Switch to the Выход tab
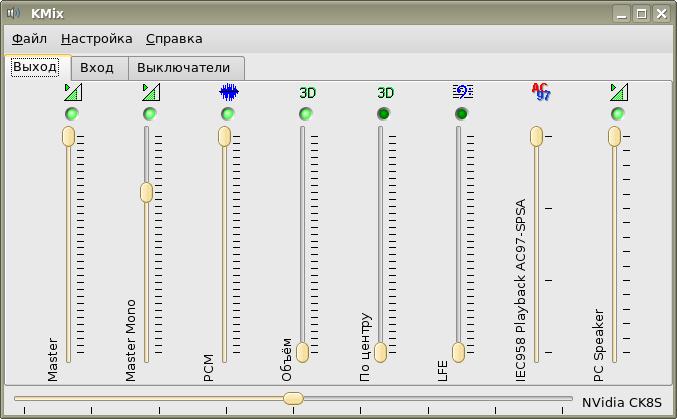The image size is (677, 419). [37, 67]
